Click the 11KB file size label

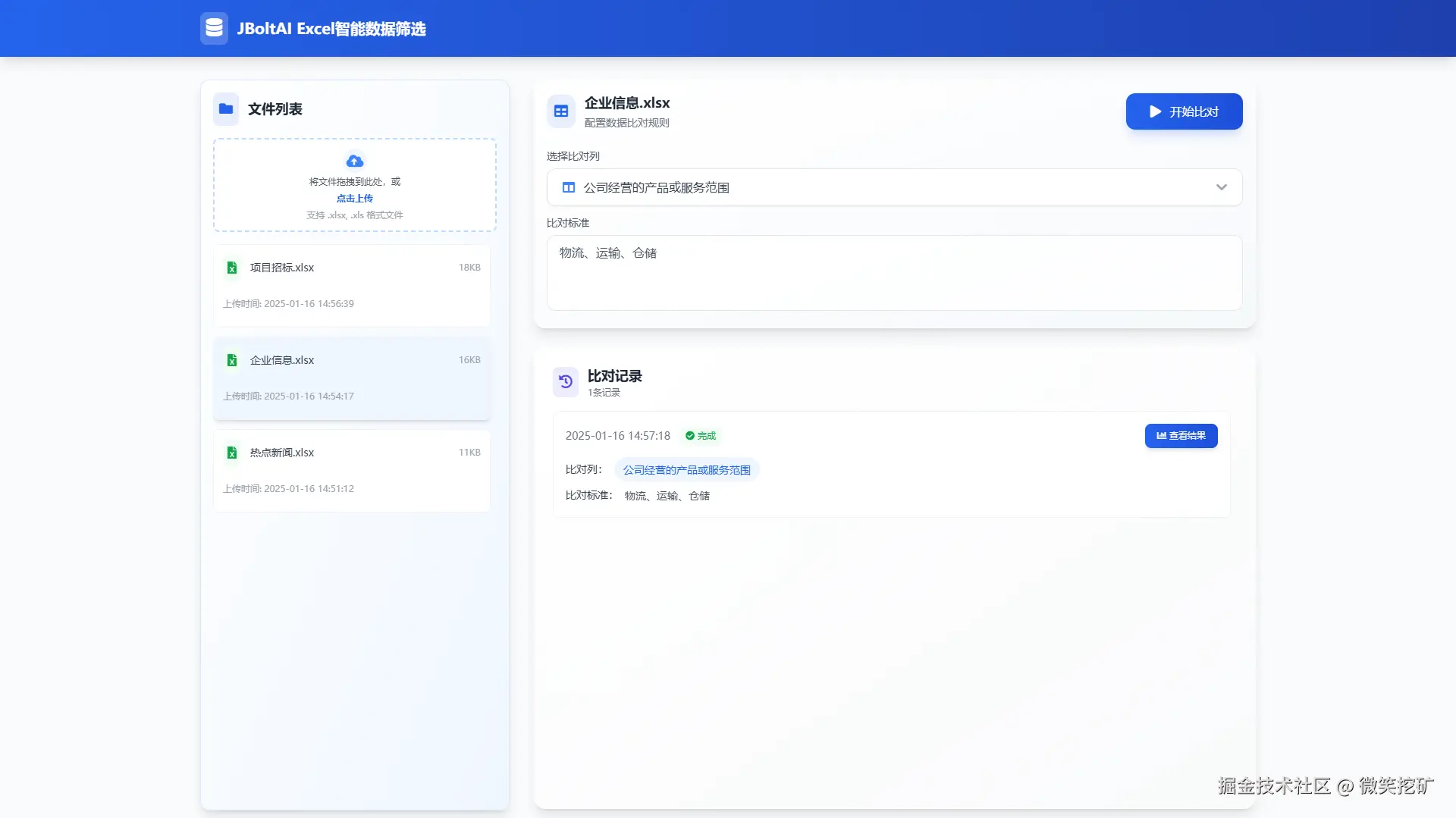(469, 453)
